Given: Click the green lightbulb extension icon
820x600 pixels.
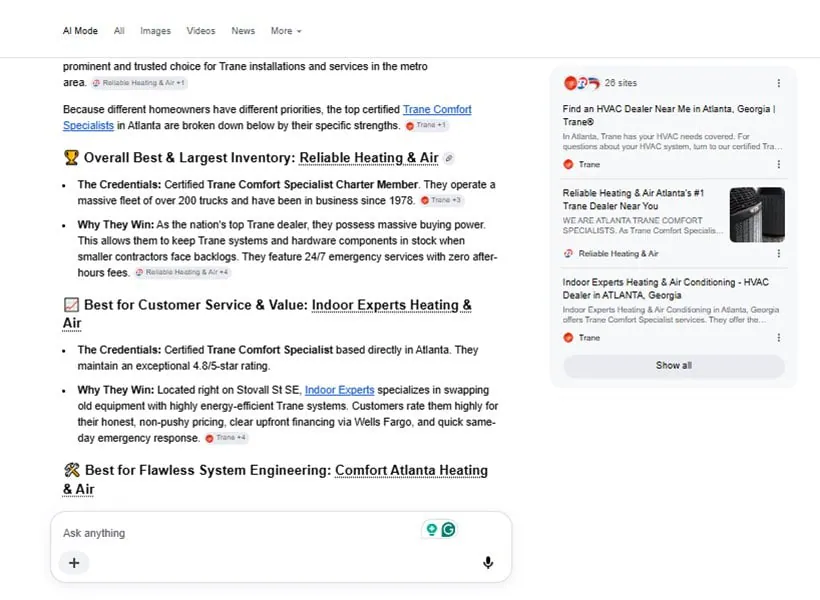Looking at the screenshot, I should pos(431,530).
